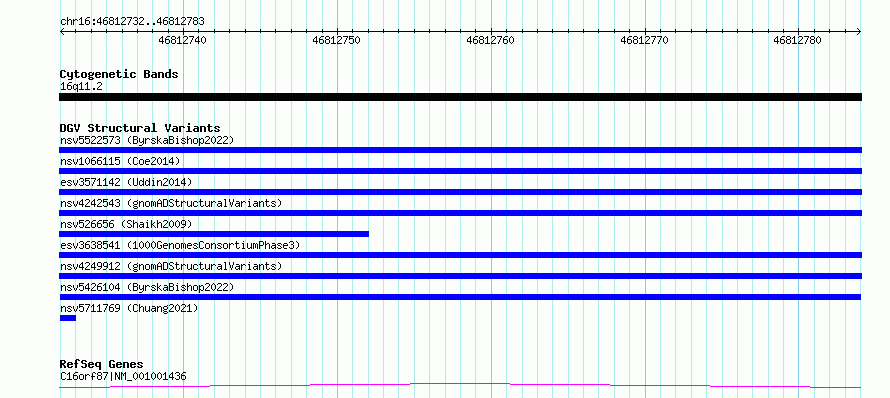Select the Cytogenetic Bands track title

(x=119, y=74)
